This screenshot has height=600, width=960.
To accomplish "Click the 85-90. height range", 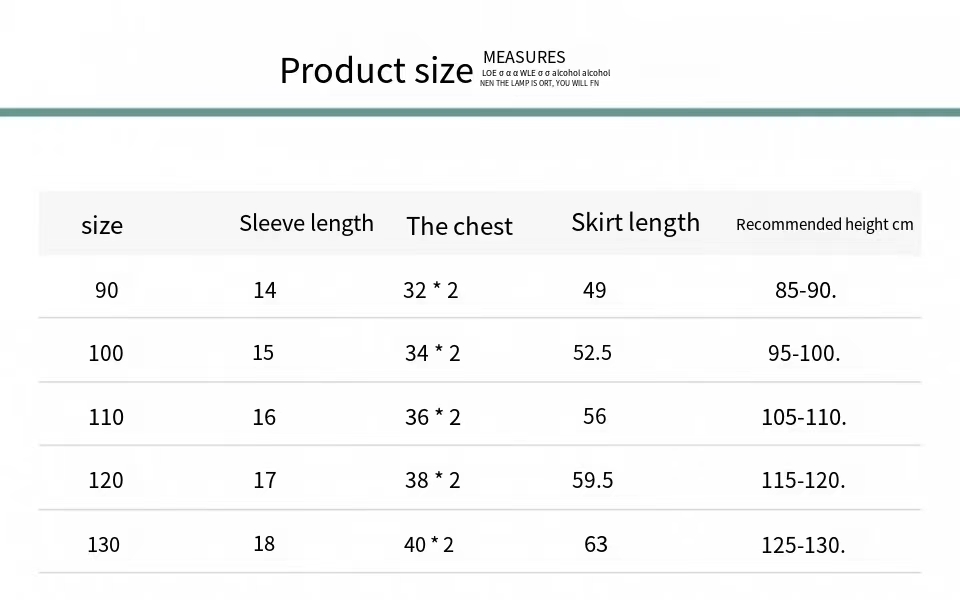I will pos(806,290).
